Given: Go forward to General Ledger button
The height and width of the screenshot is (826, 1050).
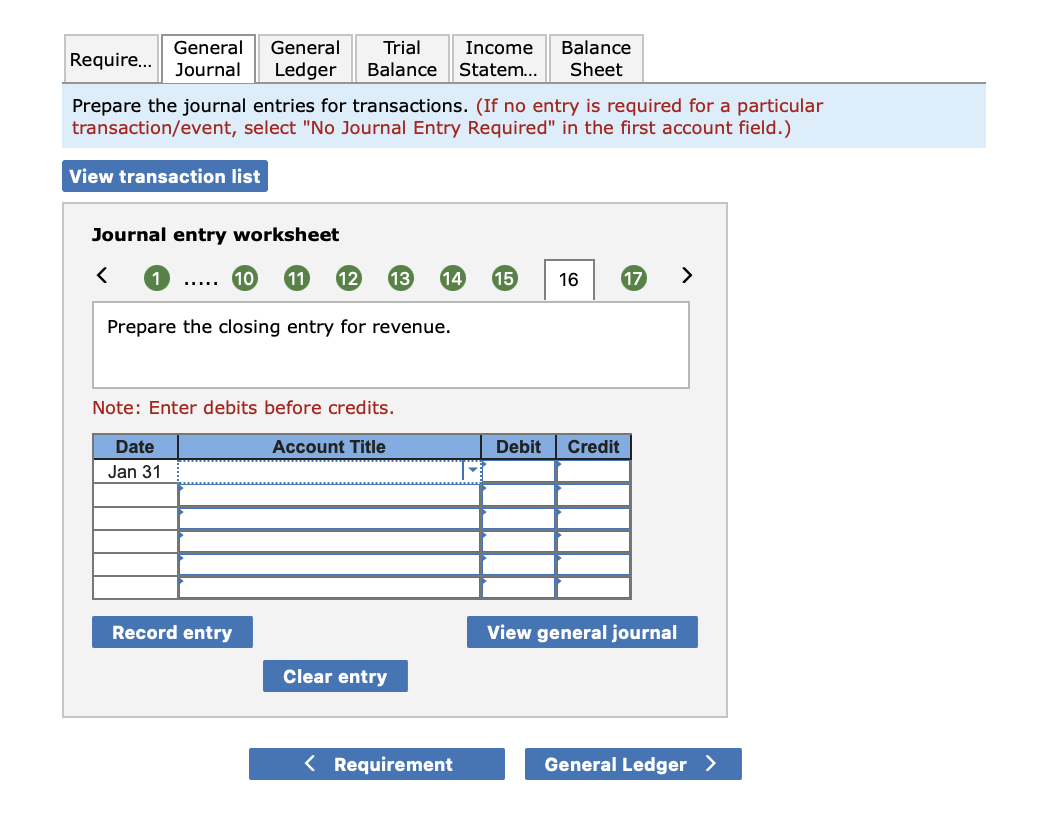Looking at the screenshot, I should pyautogui.click(x=633, y=764).
